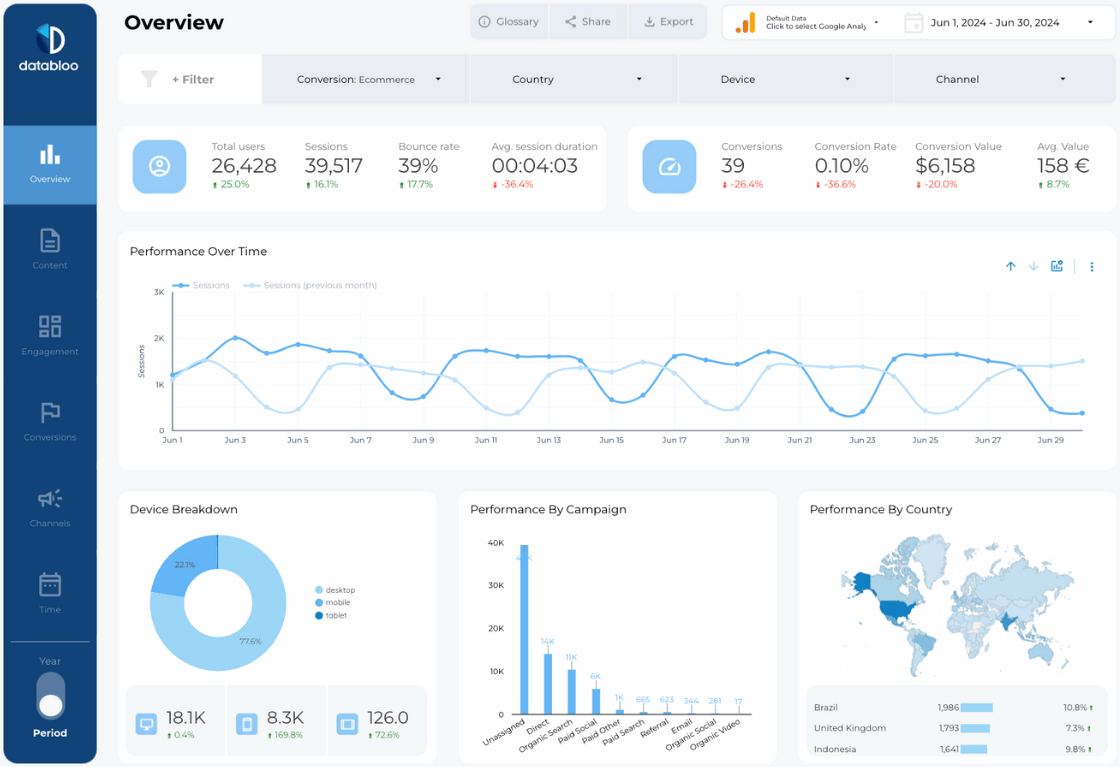Click the Brazil row label

click(826, 708)
